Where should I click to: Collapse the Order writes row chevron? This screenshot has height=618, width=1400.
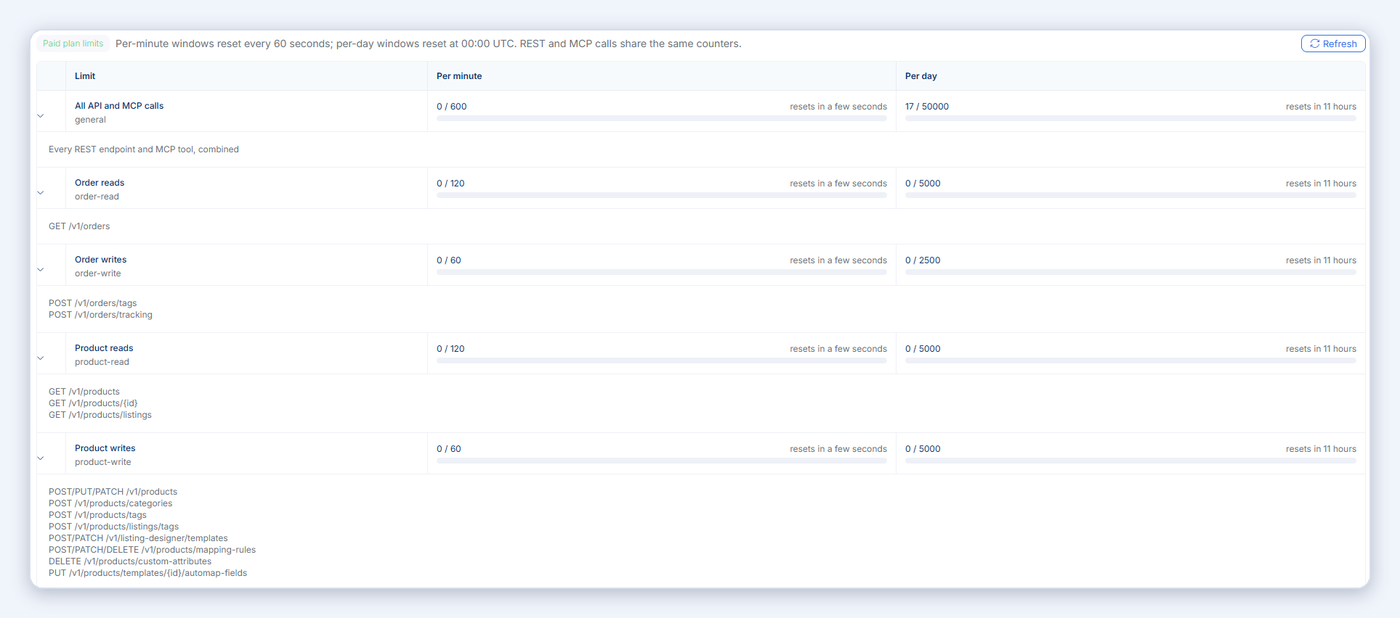click(x=41, y=270)
